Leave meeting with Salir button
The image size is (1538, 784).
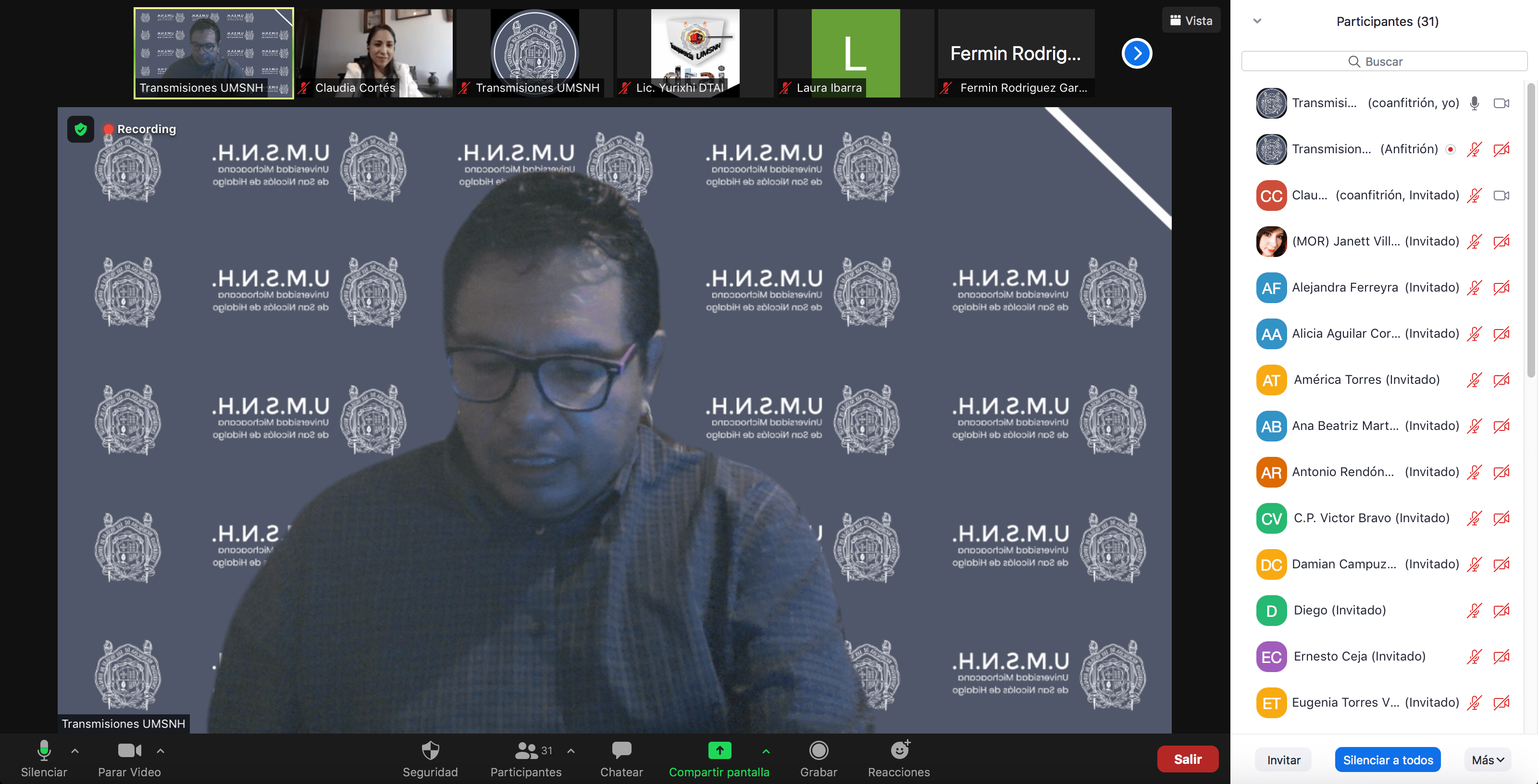pos(1188,759)
